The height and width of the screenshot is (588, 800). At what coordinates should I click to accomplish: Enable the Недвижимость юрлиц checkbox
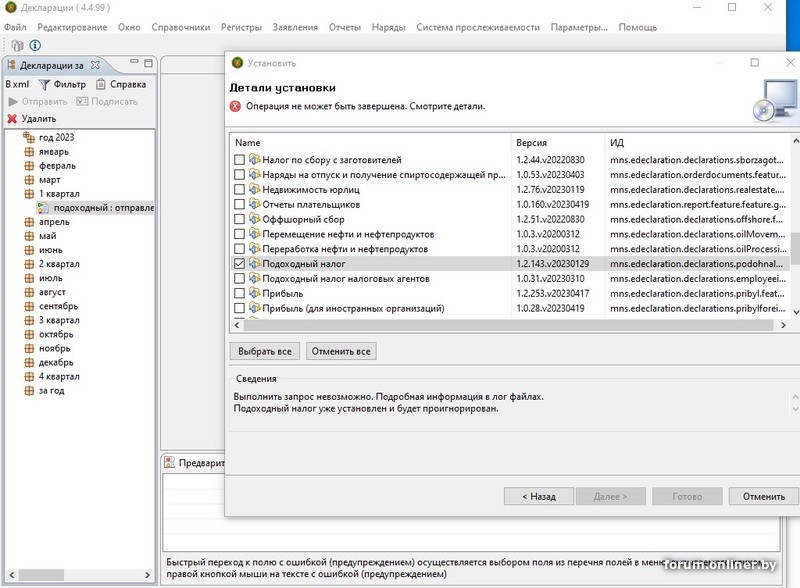(x=239, y=189)
